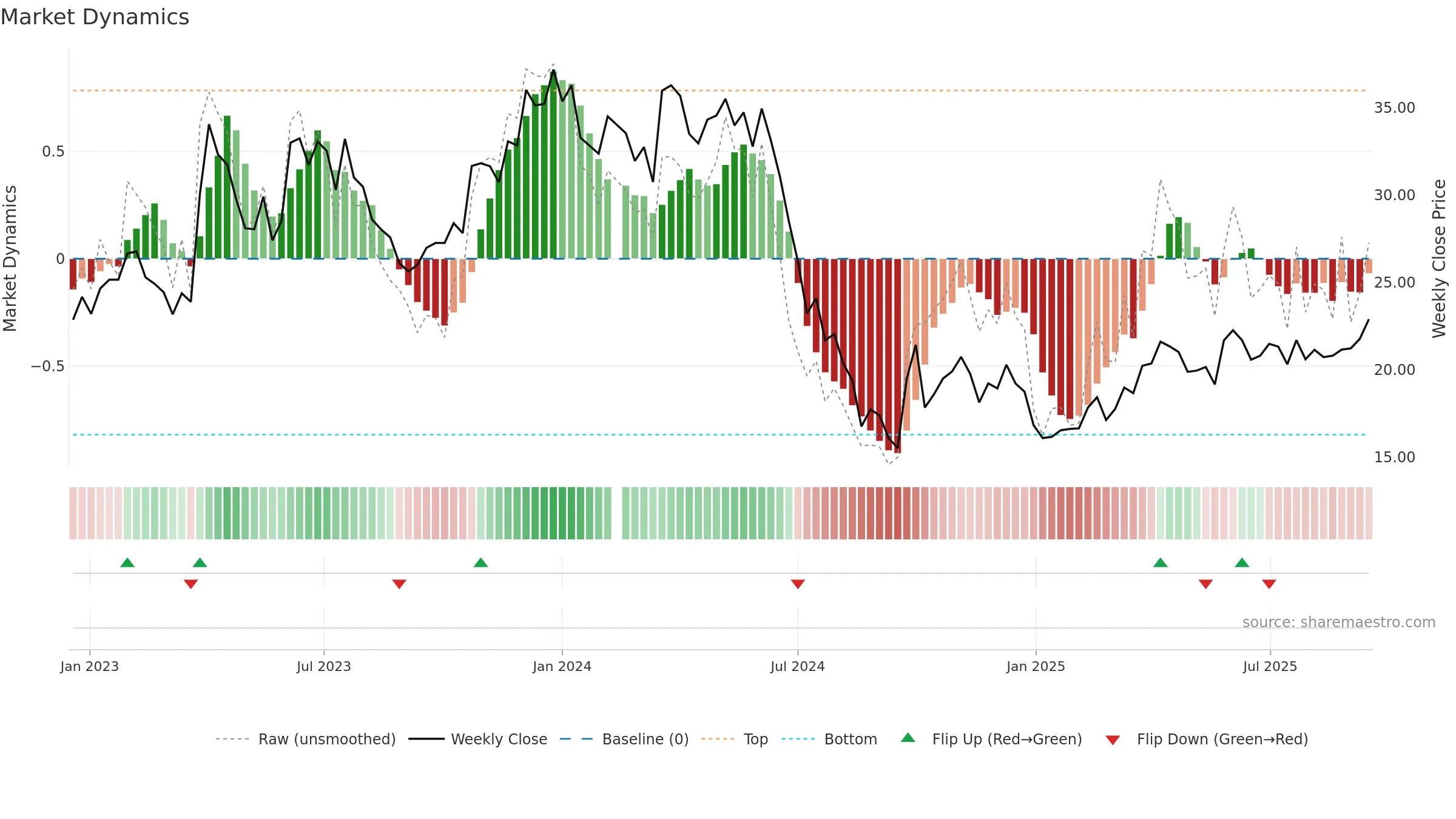Toggle the Bottom legend entry
The height and width of the screenshot is (819, 1456).
tap(829, 739)
